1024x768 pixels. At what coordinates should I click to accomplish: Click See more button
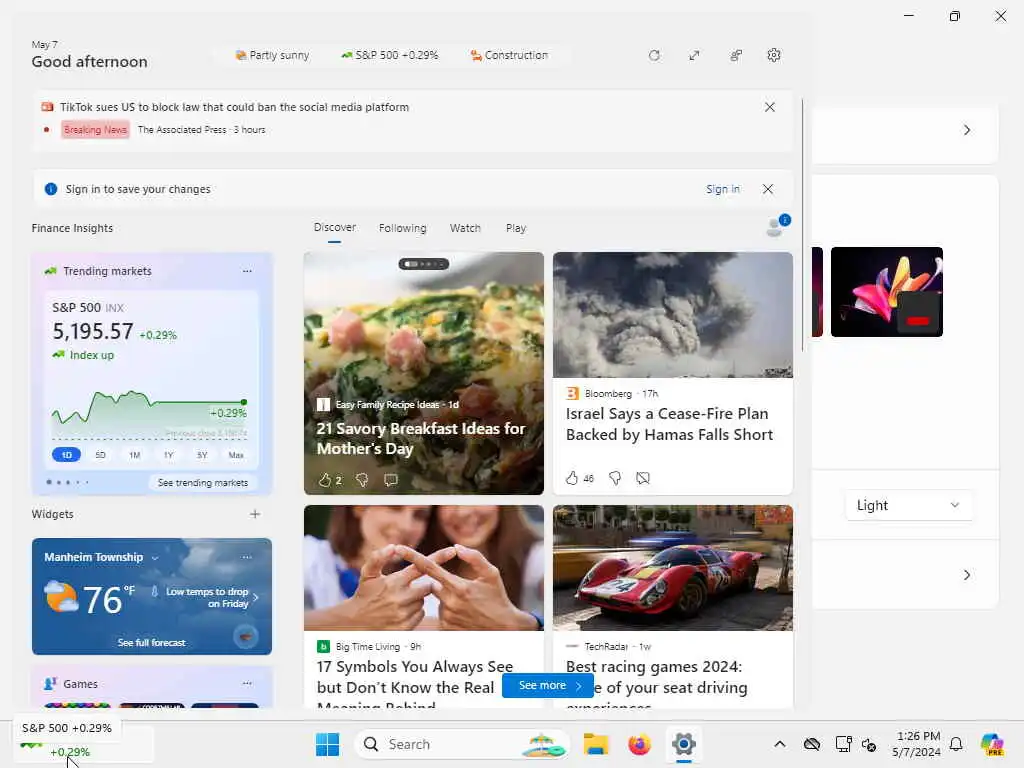point(548,685)
